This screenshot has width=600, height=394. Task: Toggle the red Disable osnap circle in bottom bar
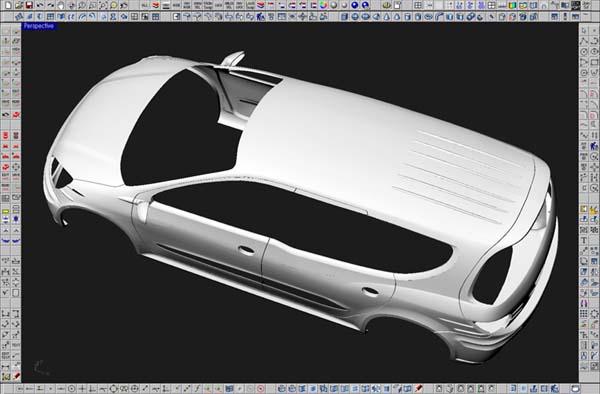(261, 389)
